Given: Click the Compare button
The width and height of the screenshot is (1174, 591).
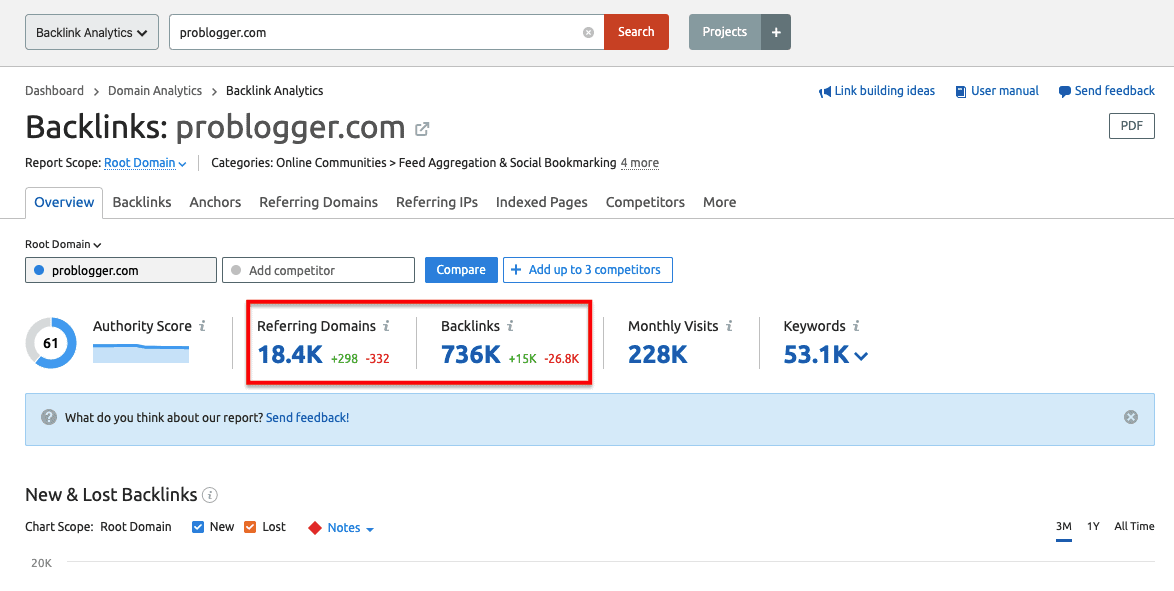Looking at the screenshot, I should pos(461,270).
